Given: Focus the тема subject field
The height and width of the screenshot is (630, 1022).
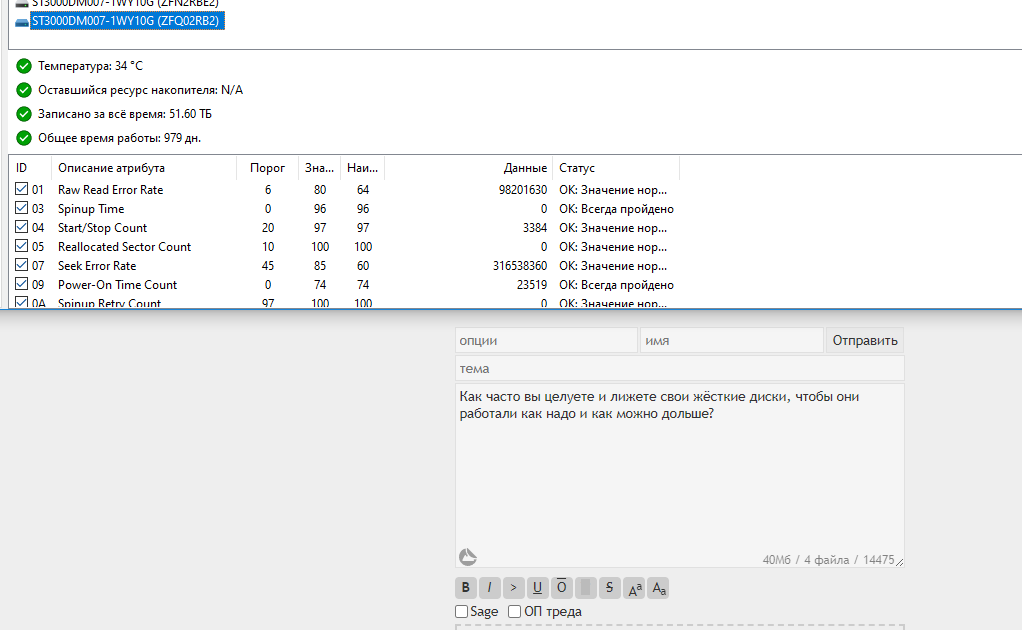Looking at the screenshot, I should [x=680, y=368].
